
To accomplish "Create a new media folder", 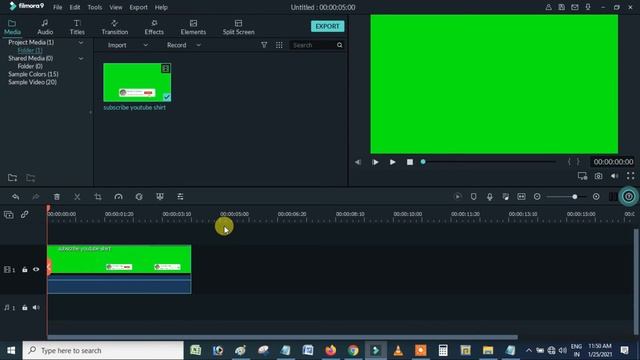I will click(x=12, y=178).
